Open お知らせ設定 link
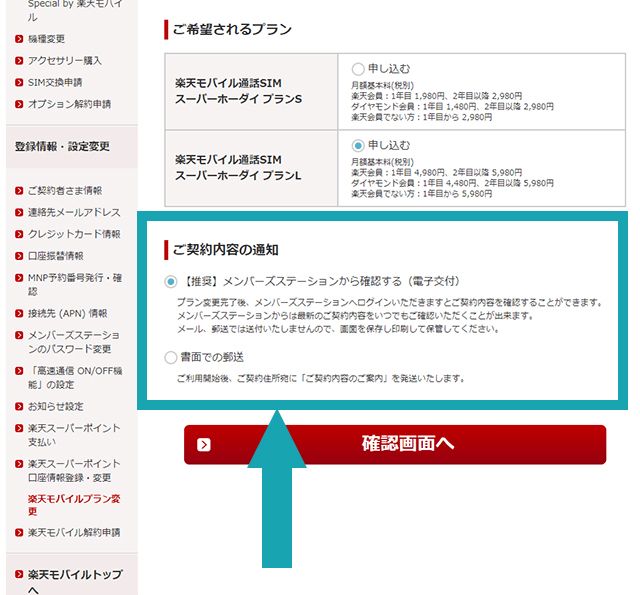Image resolution: width=640 pixels, height=595 pixels. [56, 406]
